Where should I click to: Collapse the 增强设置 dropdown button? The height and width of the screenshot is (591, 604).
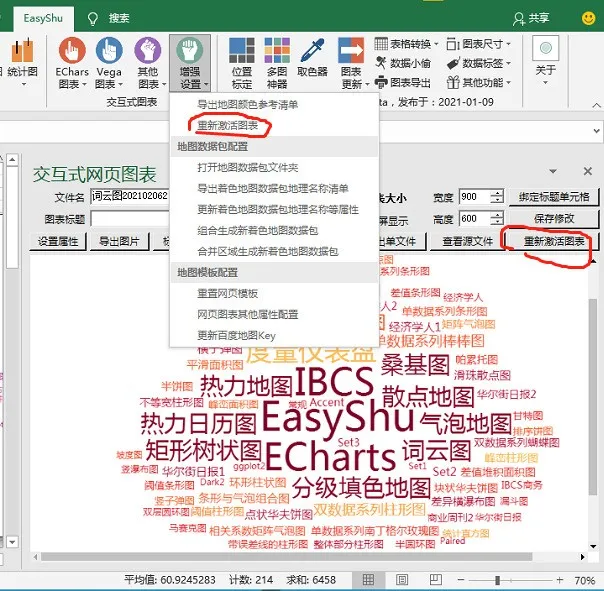190,63
